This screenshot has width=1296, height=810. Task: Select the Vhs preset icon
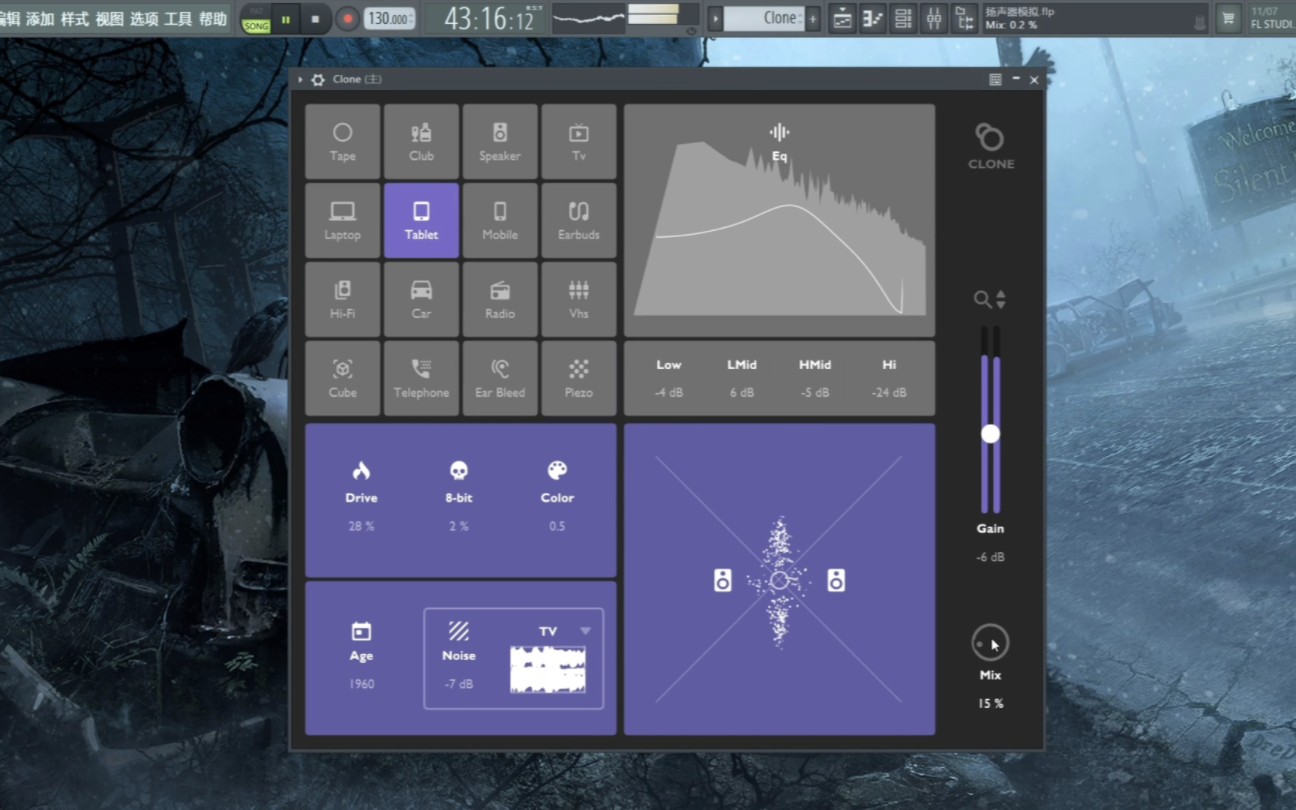point(579,299)
